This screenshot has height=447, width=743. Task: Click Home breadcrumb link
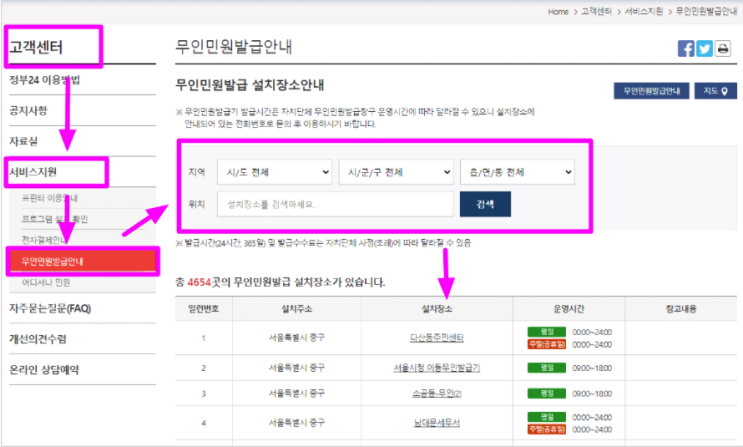coord(558,12)
